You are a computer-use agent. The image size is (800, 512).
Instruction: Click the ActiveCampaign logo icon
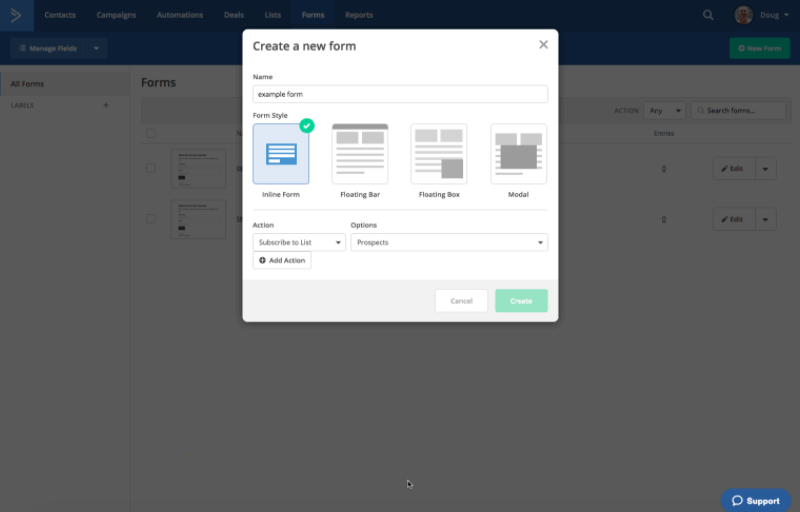[x=16, y=15]
